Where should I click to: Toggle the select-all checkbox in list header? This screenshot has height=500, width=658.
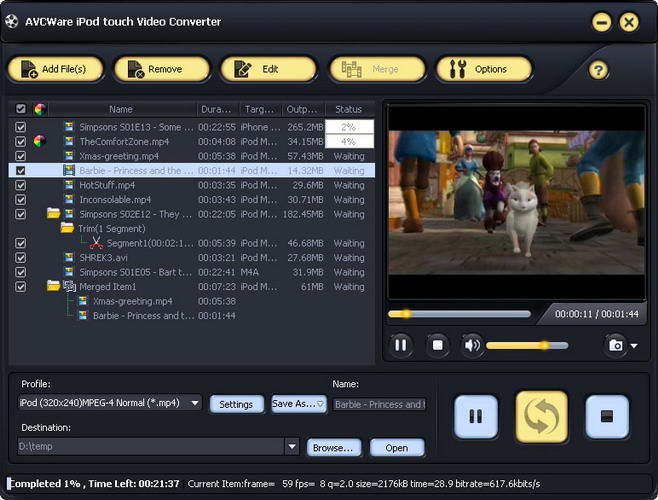pos(21,109)
